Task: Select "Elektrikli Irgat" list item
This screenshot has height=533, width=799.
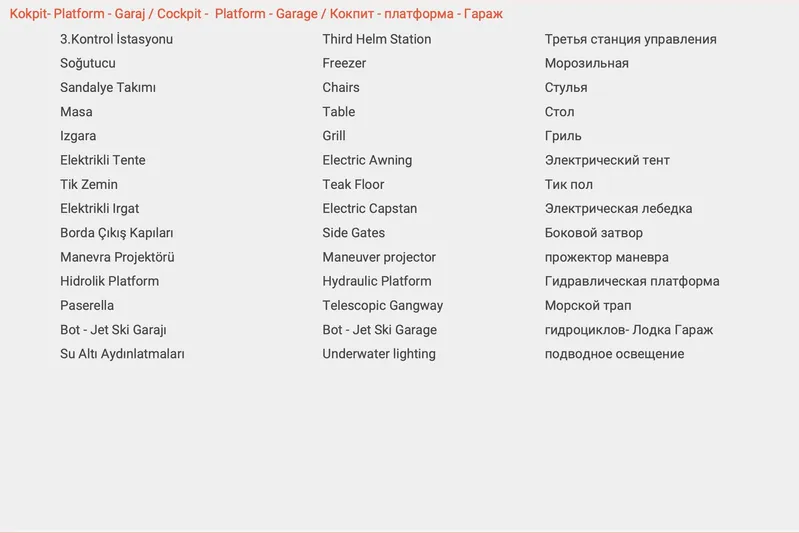Action: point(100,208)
